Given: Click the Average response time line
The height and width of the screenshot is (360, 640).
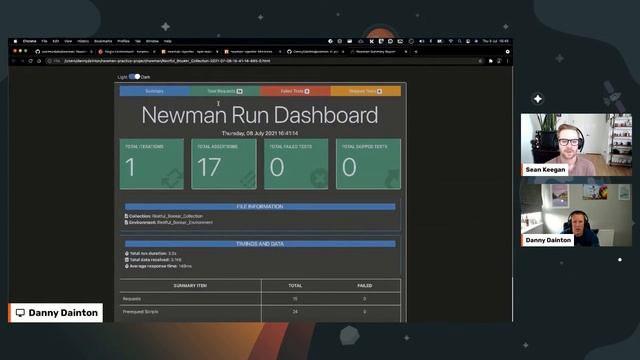Looking at the screenshot, I should (x=158, y=266).
